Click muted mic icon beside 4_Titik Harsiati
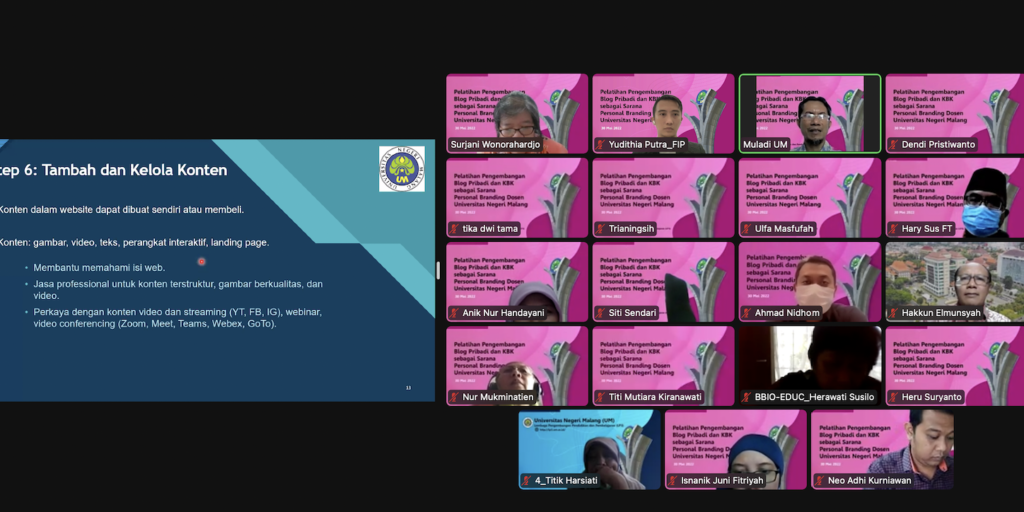 tap(527, 481)
